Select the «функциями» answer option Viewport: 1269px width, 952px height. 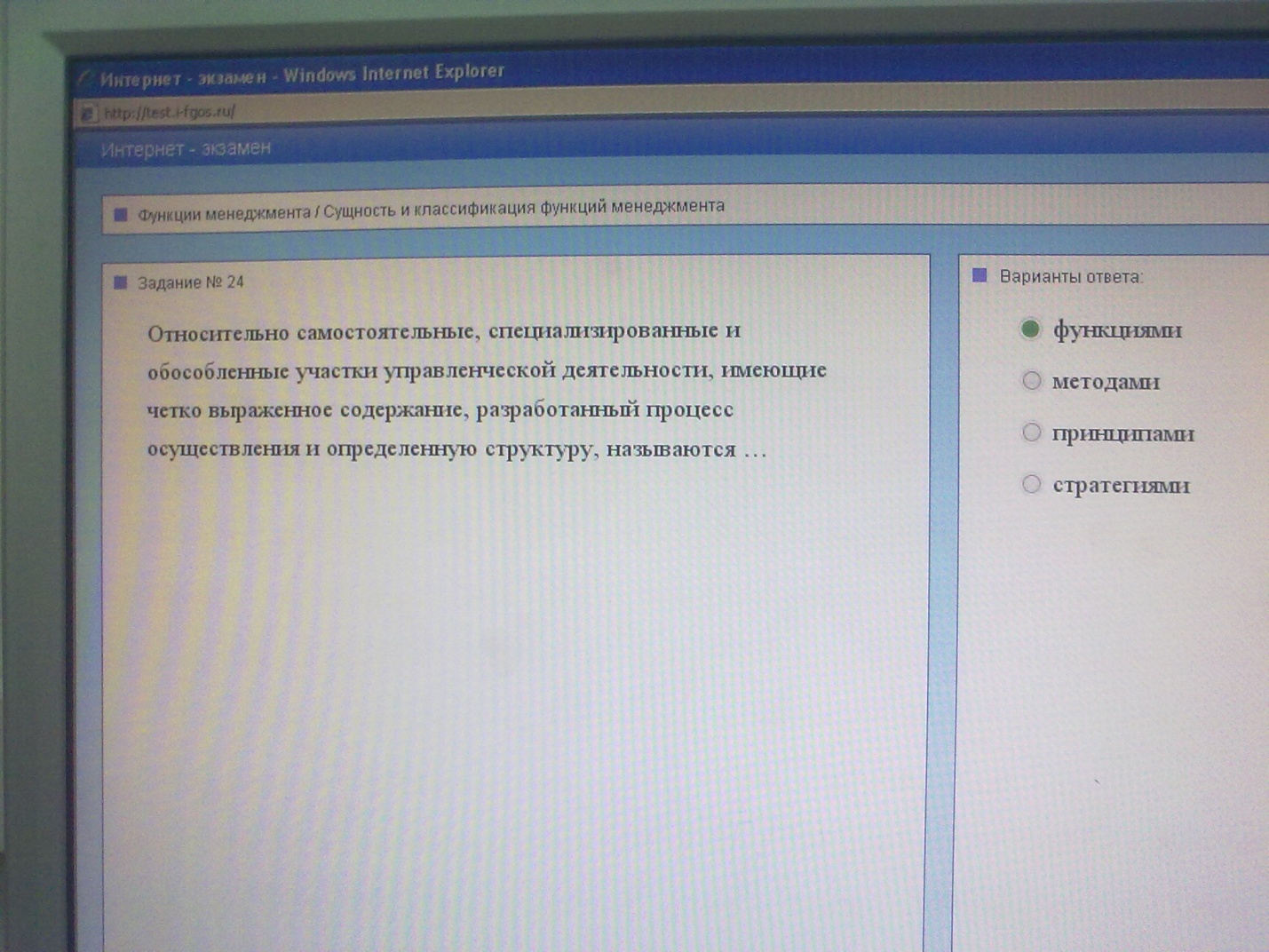pyautogui.click(x=1030, y=329)
